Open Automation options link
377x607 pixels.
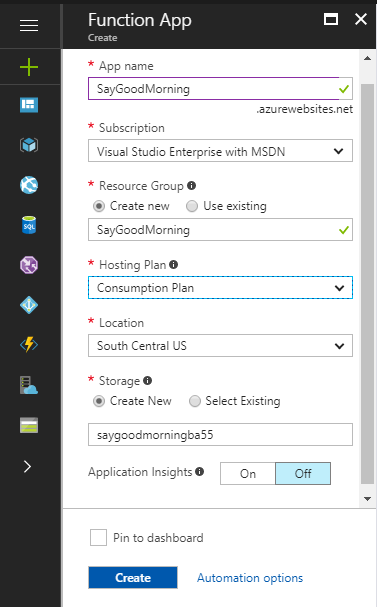click(250, 578)
